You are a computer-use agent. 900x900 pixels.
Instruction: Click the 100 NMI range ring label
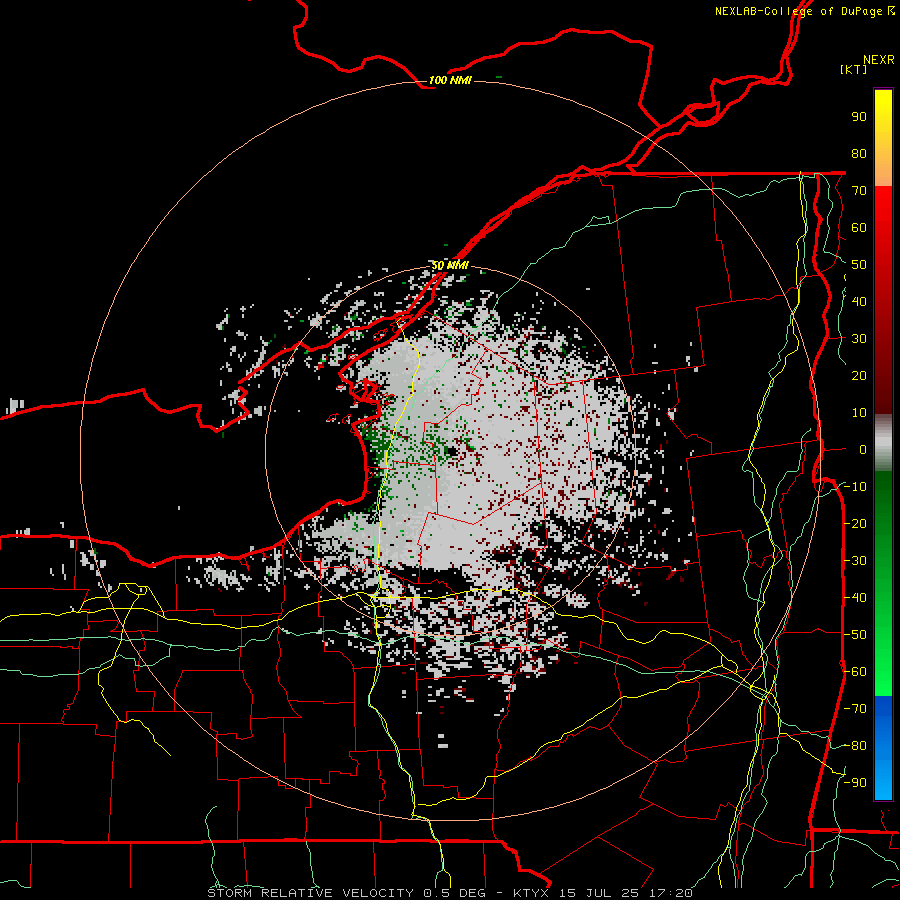450,80
